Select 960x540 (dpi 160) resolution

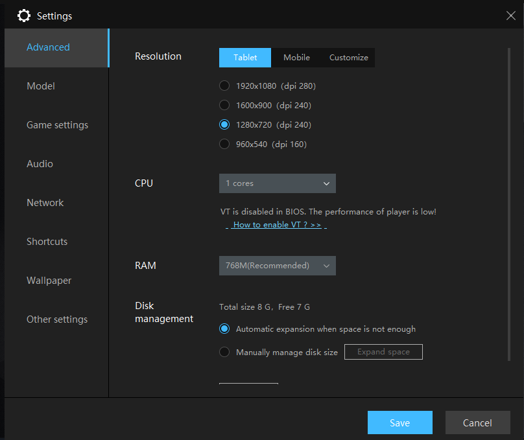click(224, 144)
